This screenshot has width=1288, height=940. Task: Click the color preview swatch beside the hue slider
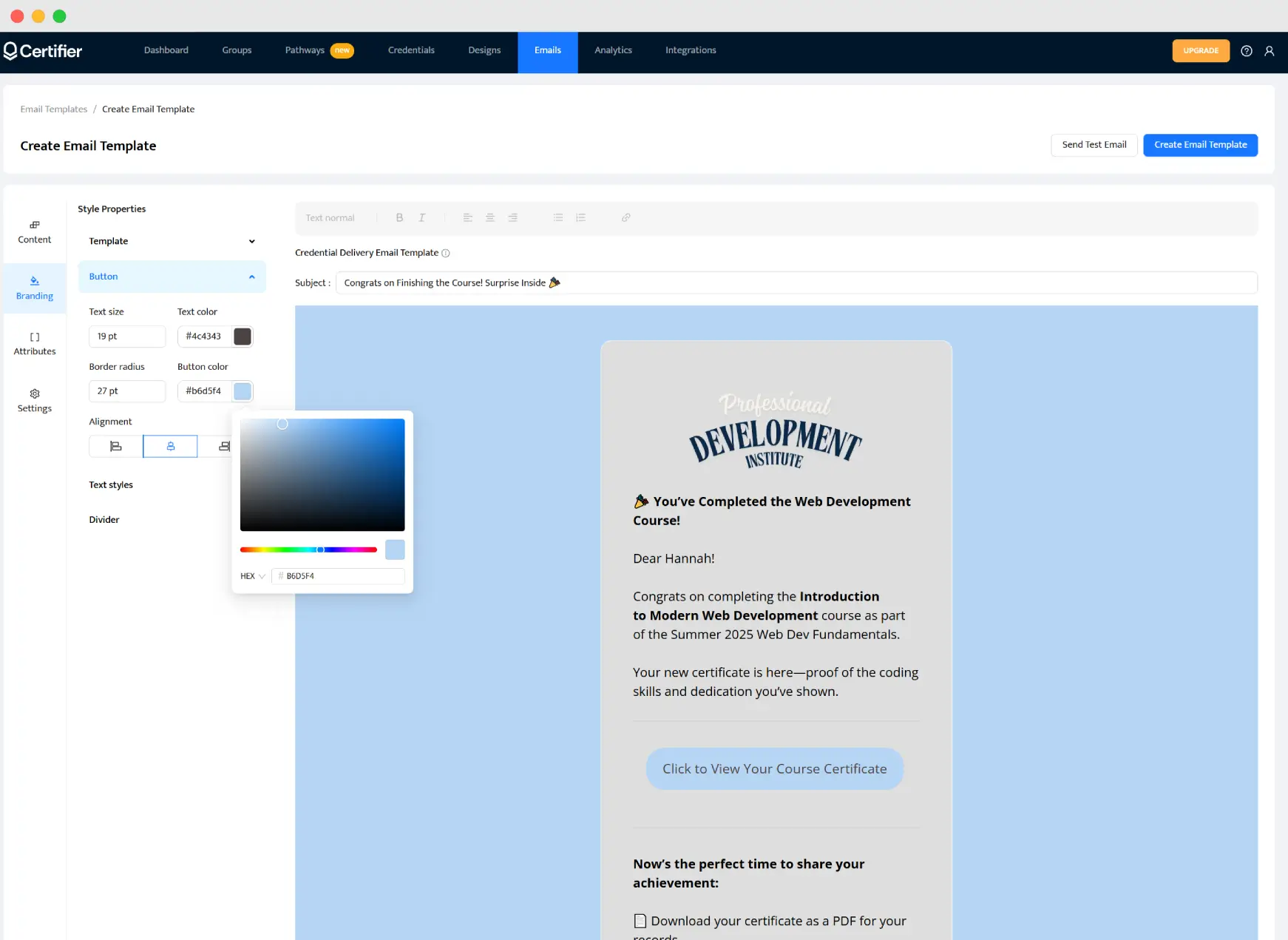[395, 550]
